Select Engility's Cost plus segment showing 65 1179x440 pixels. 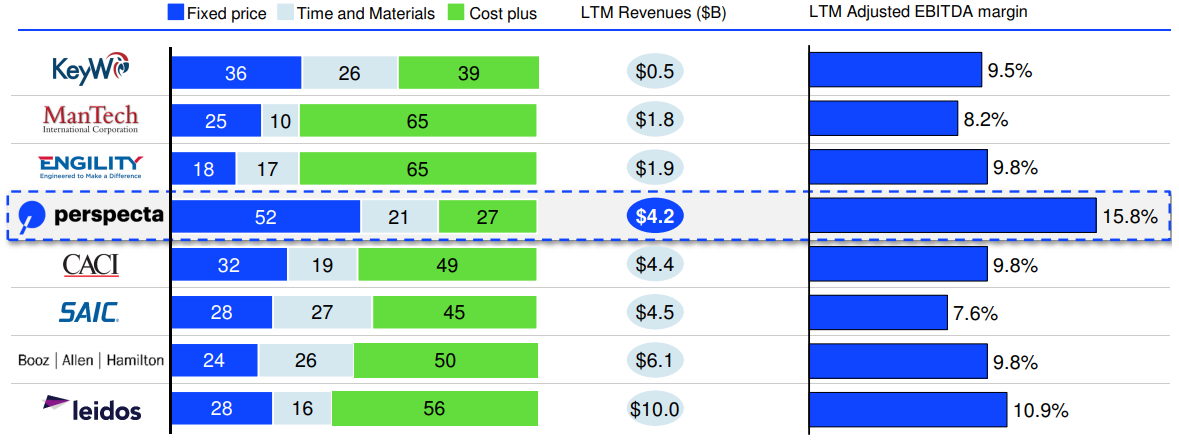[x=418, y=168]
